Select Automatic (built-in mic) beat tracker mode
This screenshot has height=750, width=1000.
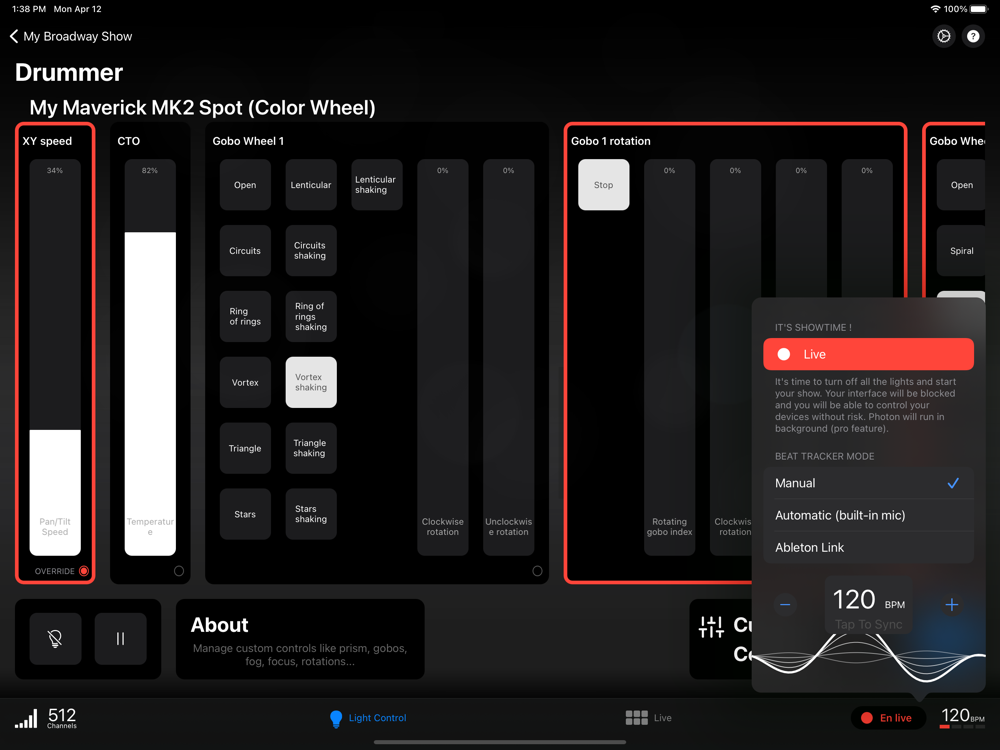(868, 515)
